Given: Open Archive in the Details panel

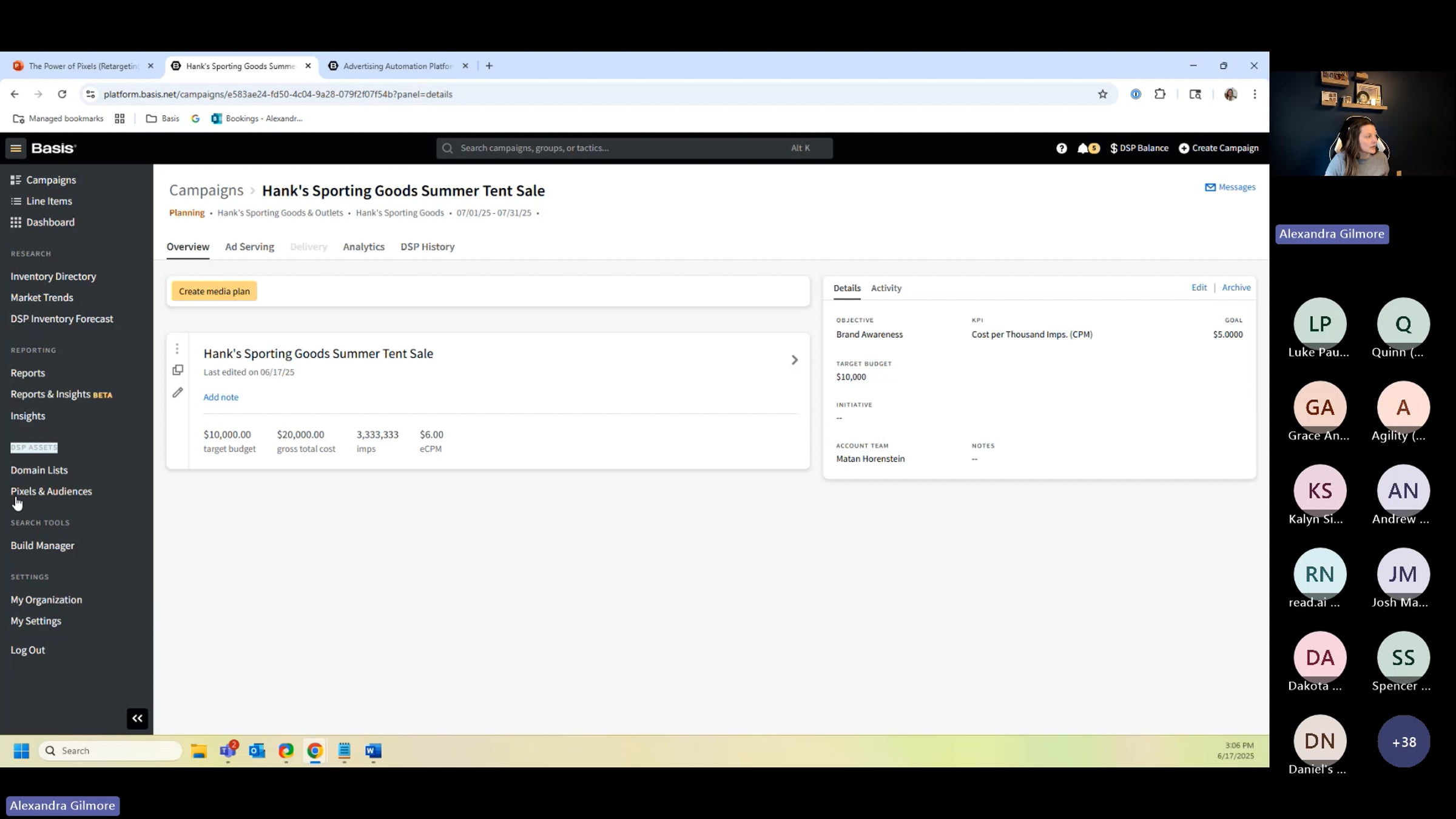Looking at the screenshot, I should pyautogui.click(x=1236, y=287).
